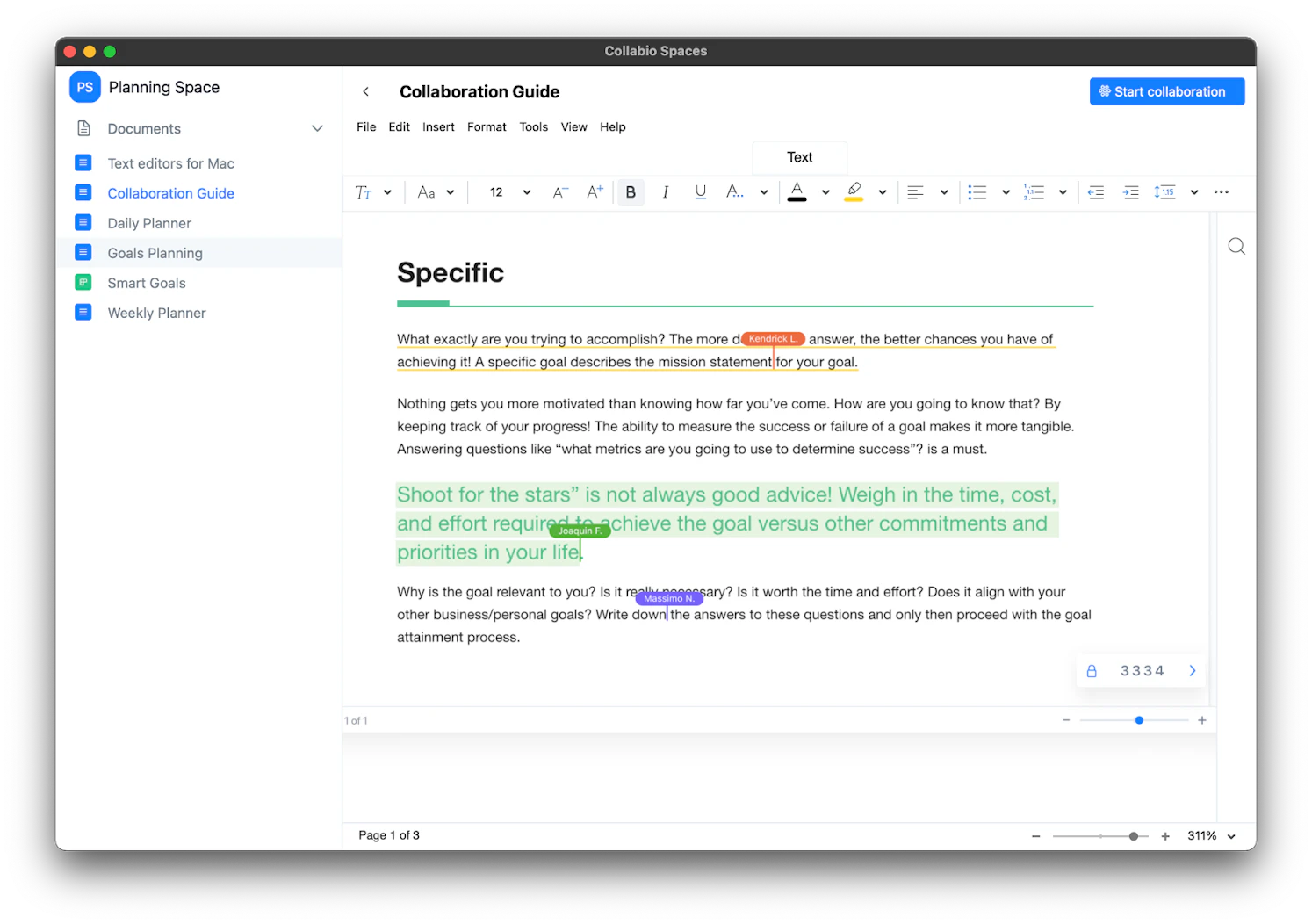Click the Documents page icon in sidebar
The width and height of the screenshot is (1312, 924).
(x=84, y=128)
